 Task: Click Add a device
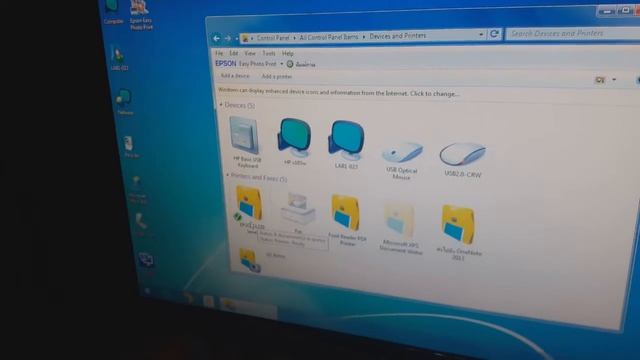click(235, 76)
